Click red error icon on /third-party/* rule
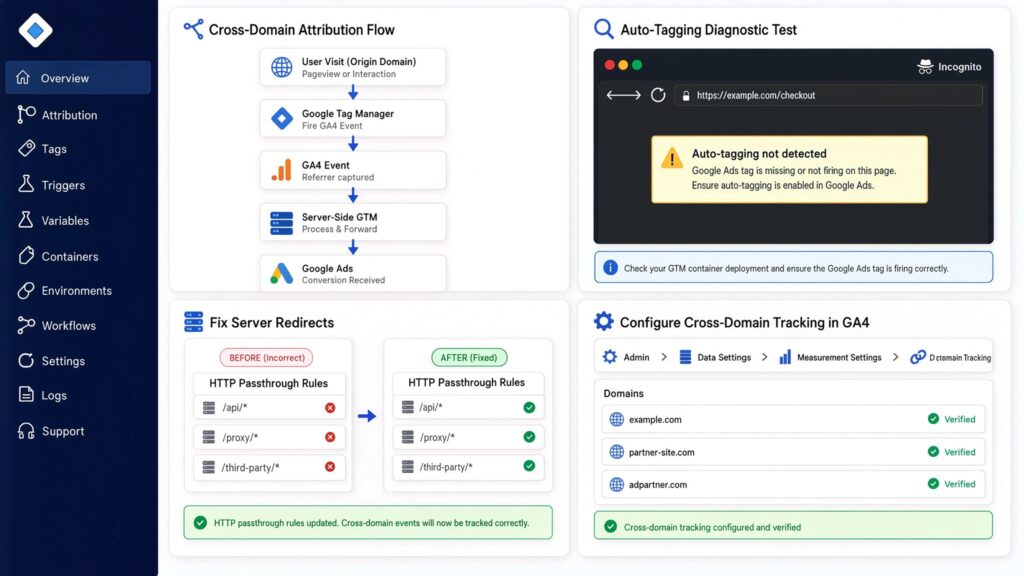Image resolution: width=1024 pixels, height=576 pixels. [330, 467]
